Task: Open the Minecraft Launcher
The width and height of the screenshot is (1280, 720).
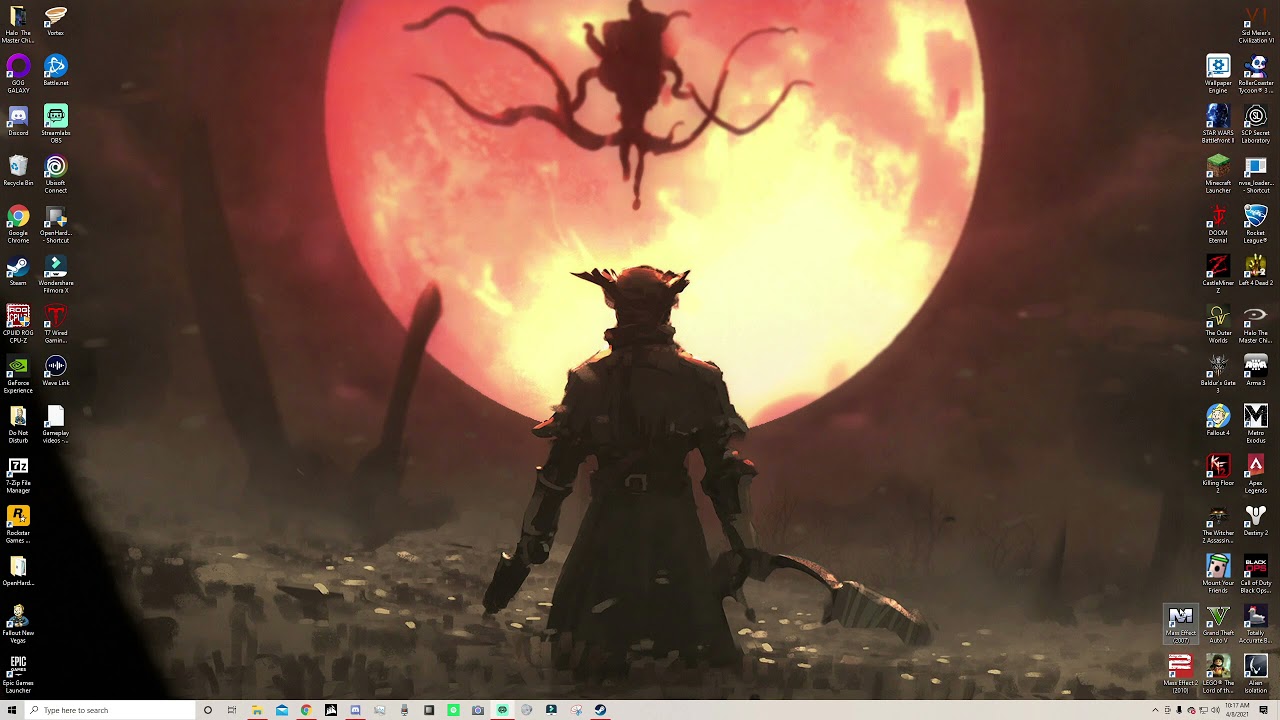Action: [1218, 175]
